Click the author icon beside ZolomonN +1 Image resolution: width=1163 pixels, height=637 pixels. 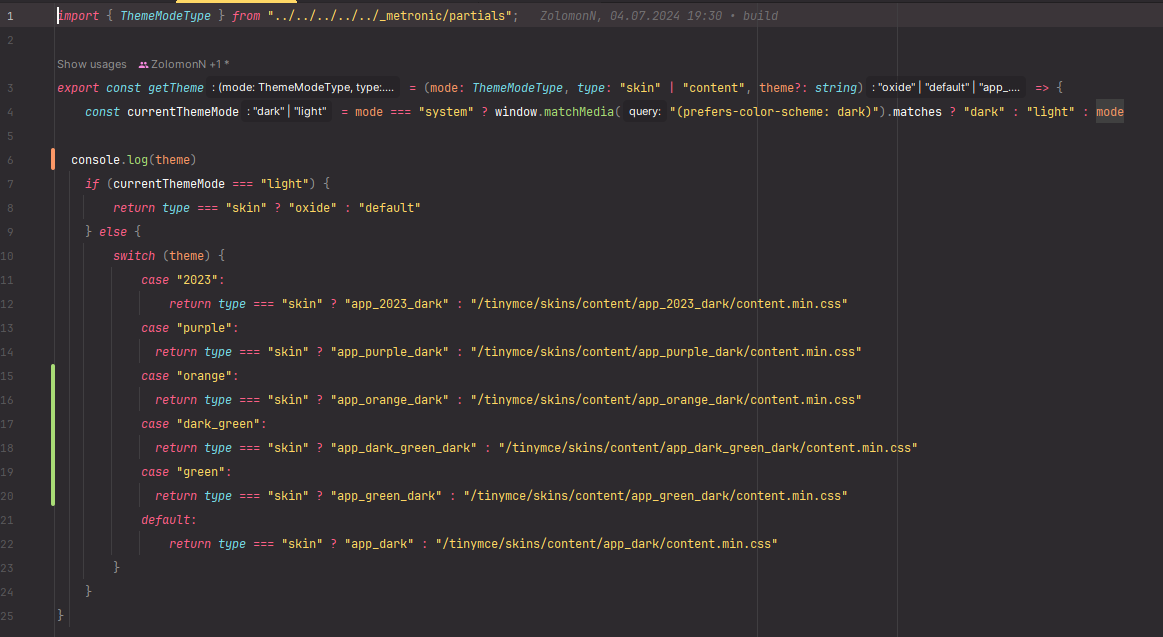[x=143, y=64]
